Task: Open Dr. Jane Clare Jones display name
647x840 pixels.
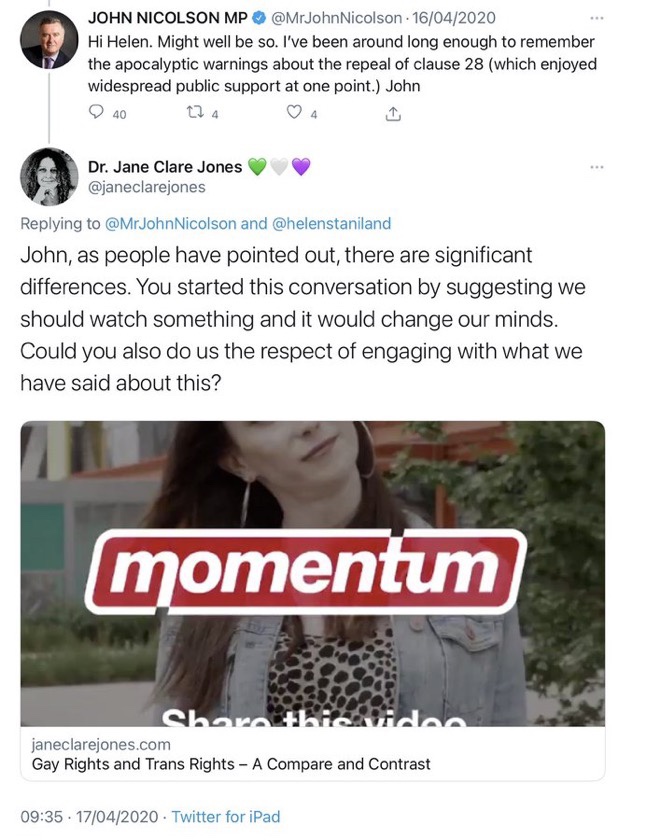Action: 165,167
